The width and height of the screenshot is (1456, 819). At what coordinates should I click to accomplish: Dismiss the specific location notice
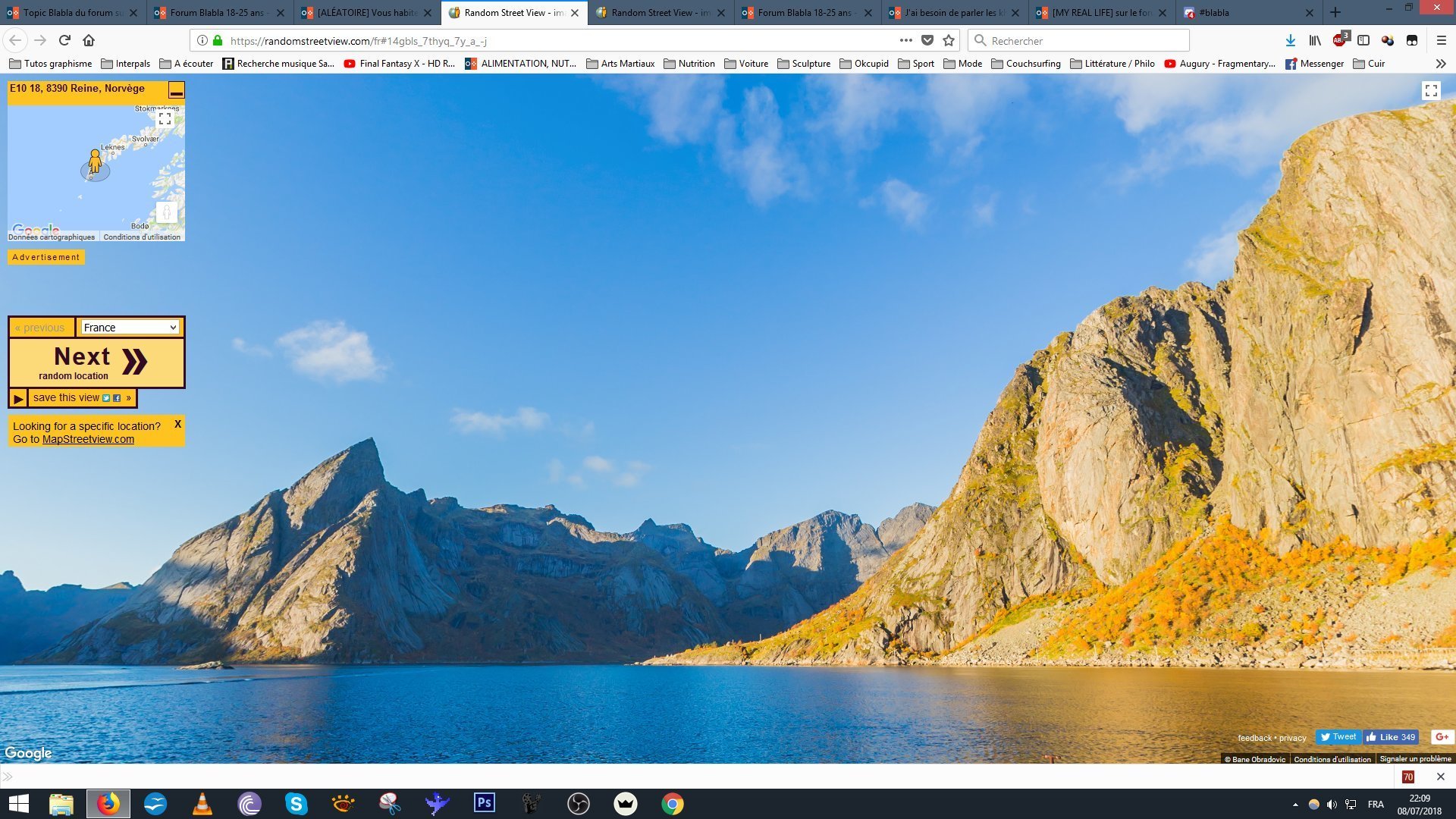(177, 424)
